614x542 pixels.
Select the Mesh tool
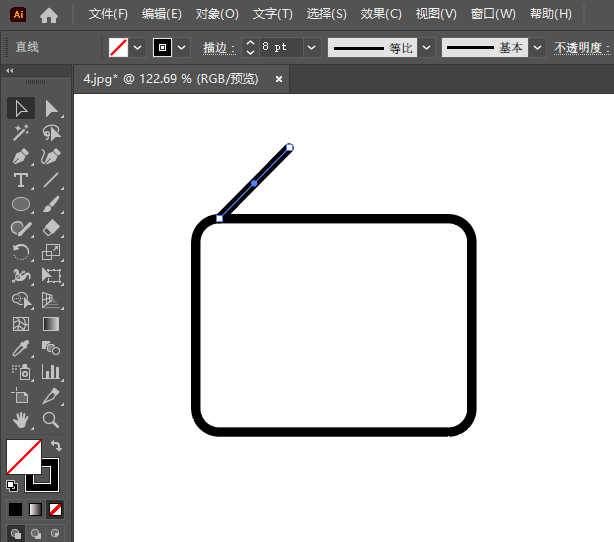click(x=21, y=324)
